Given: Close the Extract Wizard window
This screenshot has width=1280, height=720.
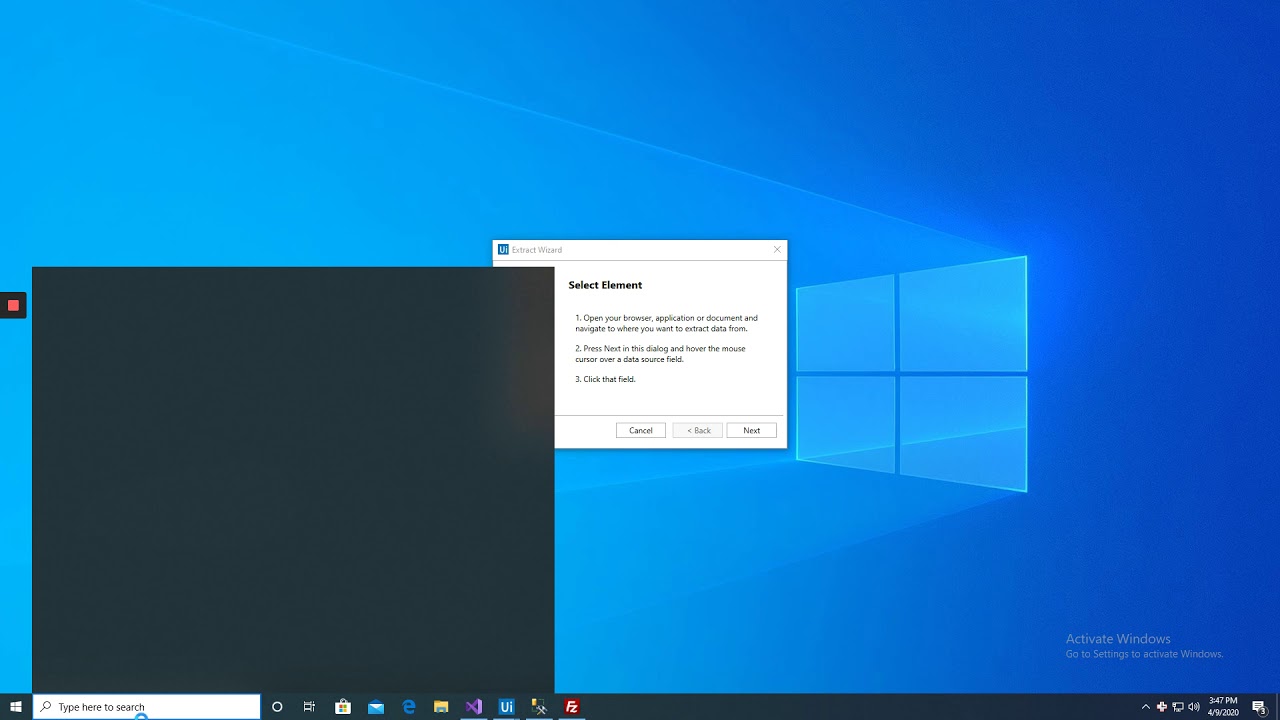Looking at the screenshot, I should 777,250.
